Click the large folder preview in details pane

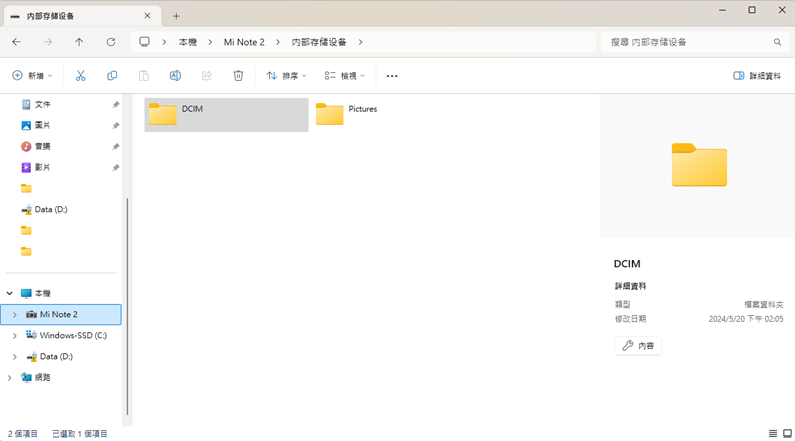pos(699,164)
